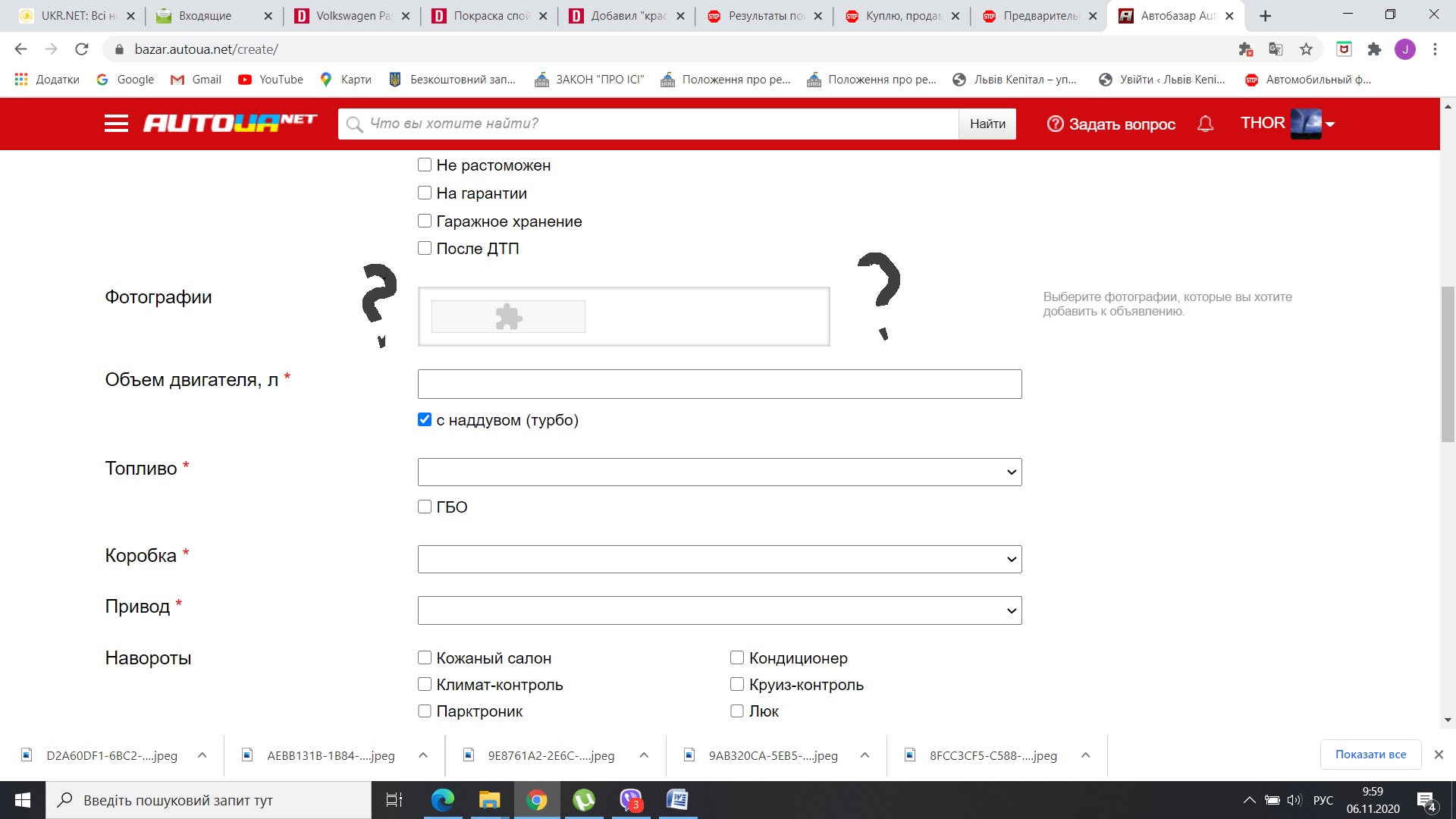Uncheck the turbo (с наддувом) checkbox
This screenshot has height=819, width=1456.
pyautogui.click(x=425, y=420)
